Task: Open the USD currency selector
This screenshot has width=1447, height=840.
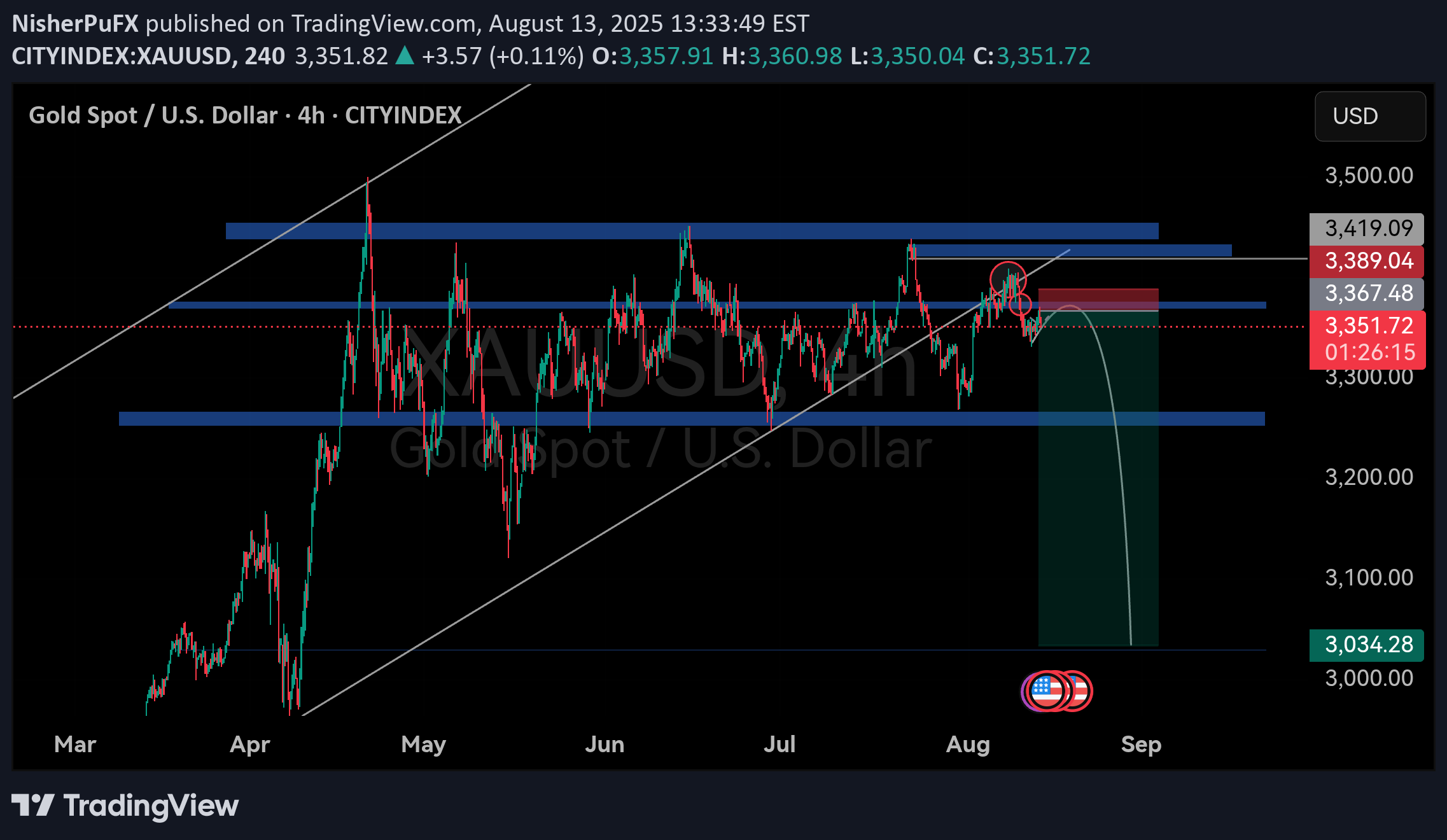Action: [1369, 116]
